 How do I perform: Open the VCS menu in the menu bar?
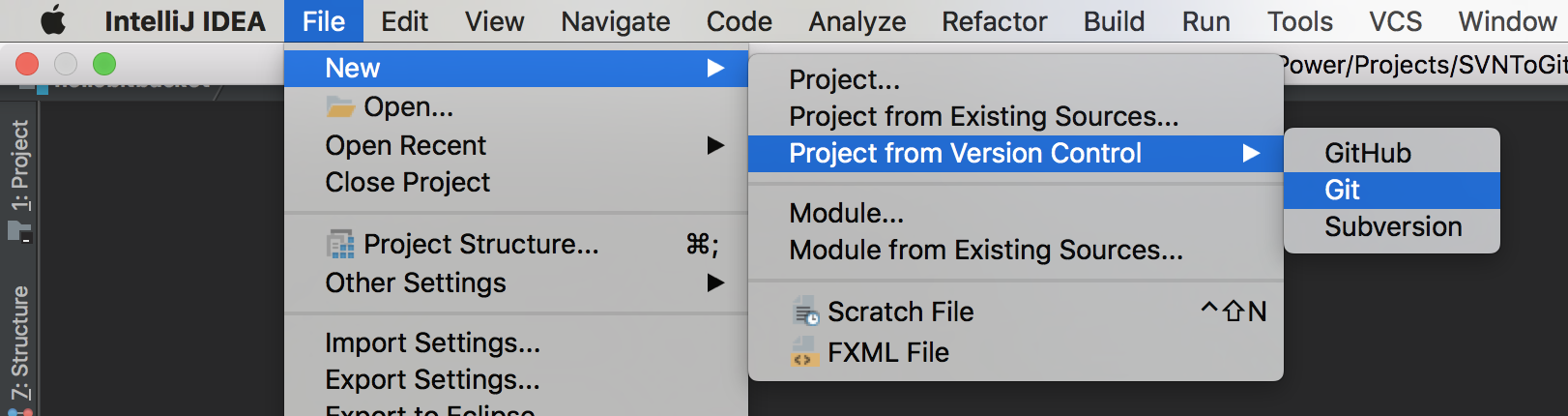point(1395,21)
